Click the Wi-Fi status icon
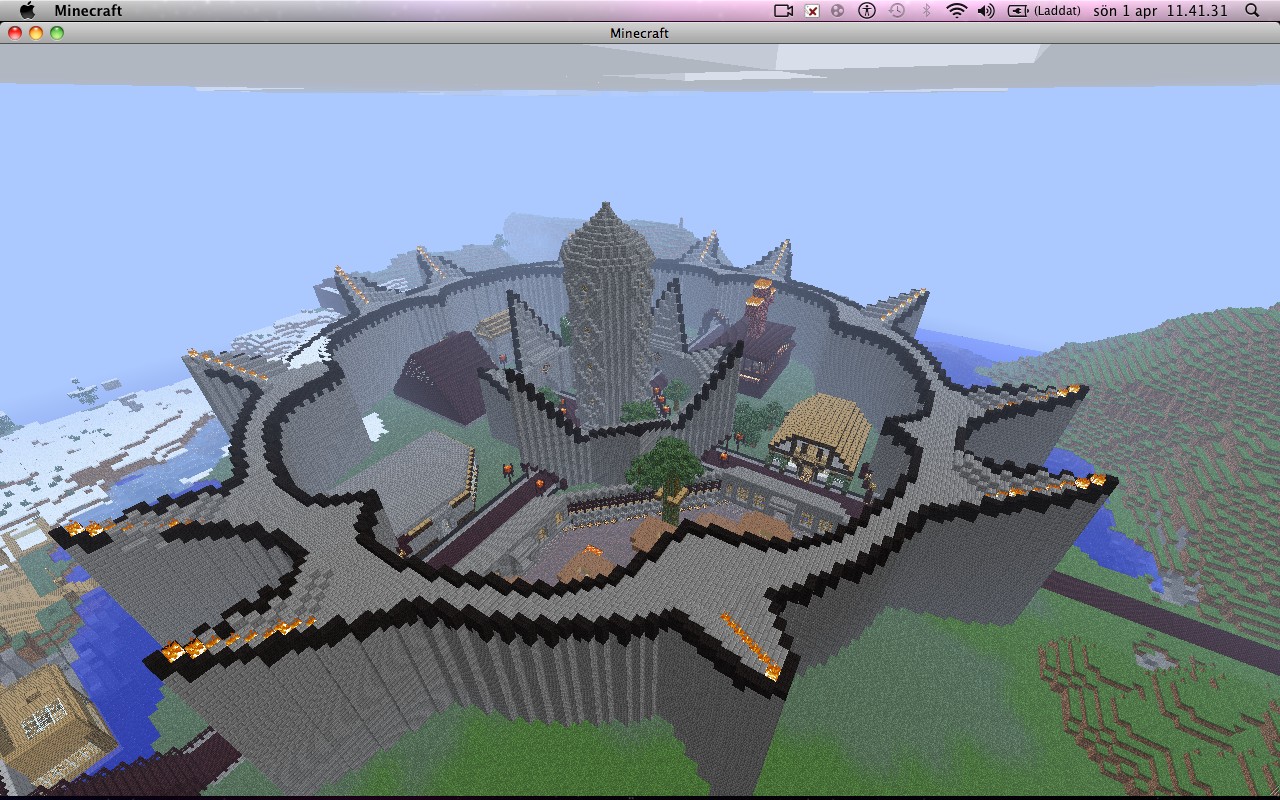This screenshot has height=800, width=1280. (957, 11)
